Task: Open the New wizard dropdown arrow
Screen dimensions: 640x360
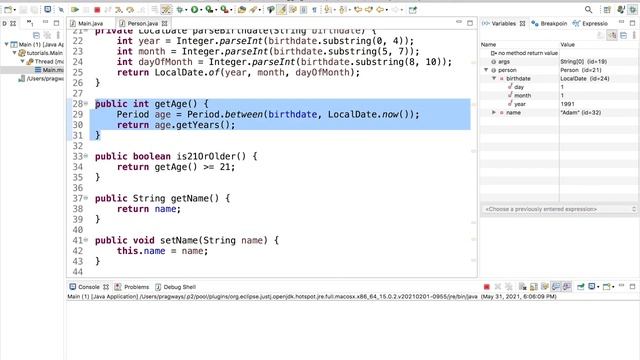Action: point(15,10)
